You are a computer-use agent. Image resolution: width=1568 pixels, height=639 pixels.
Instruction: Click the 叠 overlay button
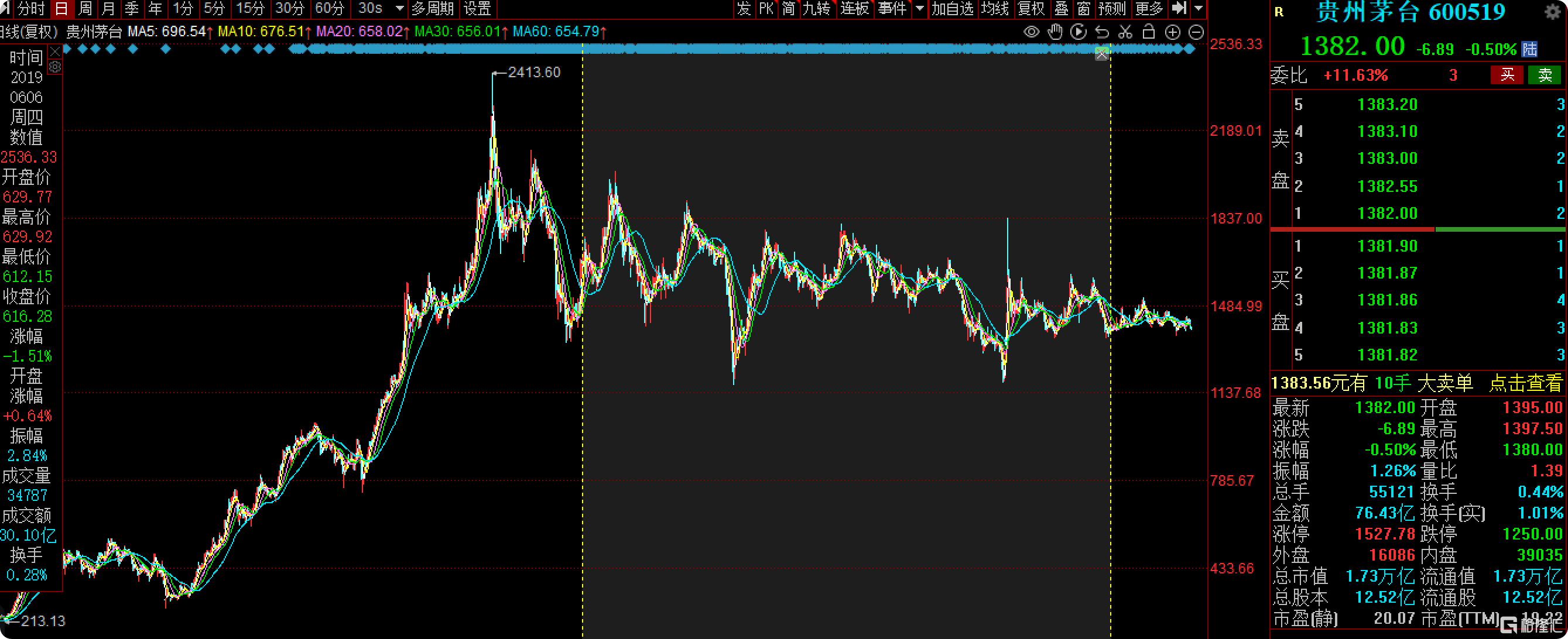tap(1062, 9)
